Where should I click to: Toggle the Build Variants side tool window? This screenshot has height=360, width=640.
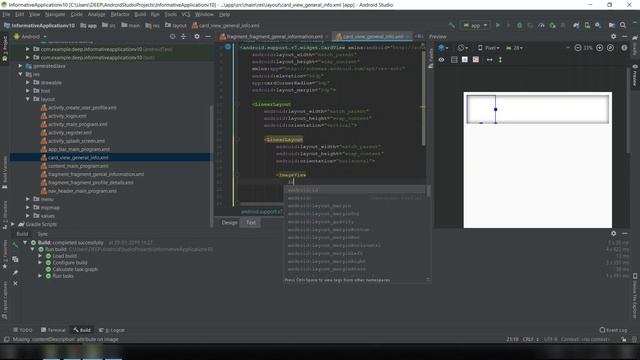coord(4,171)
